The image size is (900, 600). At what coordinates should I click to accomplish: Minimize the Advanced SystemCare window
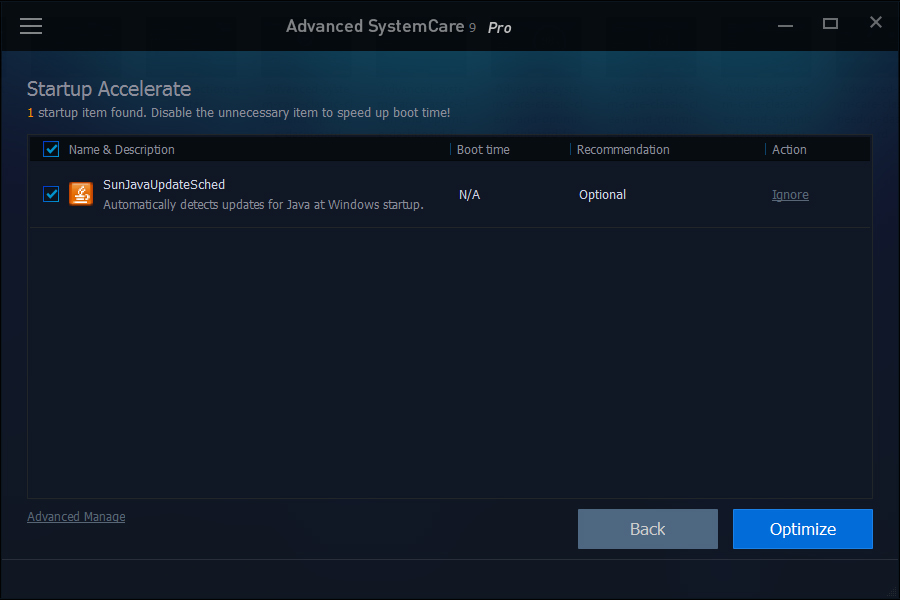[785, 25]
